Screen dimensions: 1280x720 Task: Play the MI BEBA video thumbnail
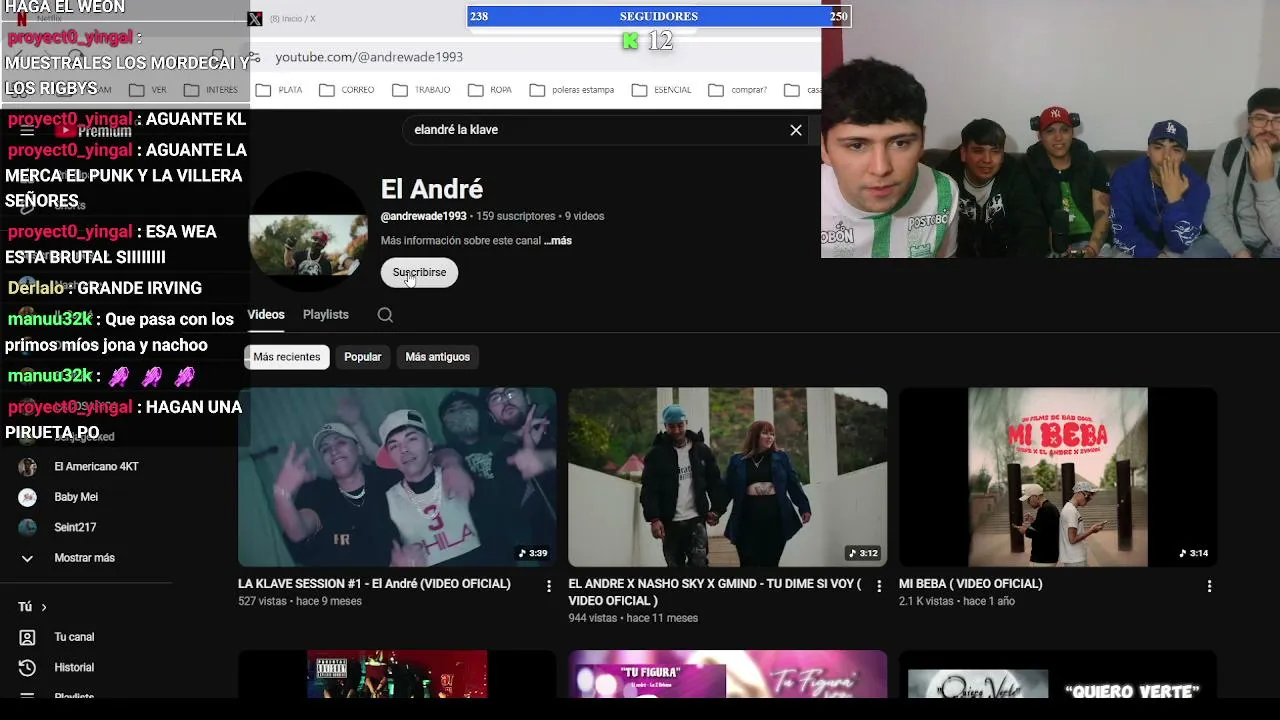pyautogui.click(x=1058, y=477)
